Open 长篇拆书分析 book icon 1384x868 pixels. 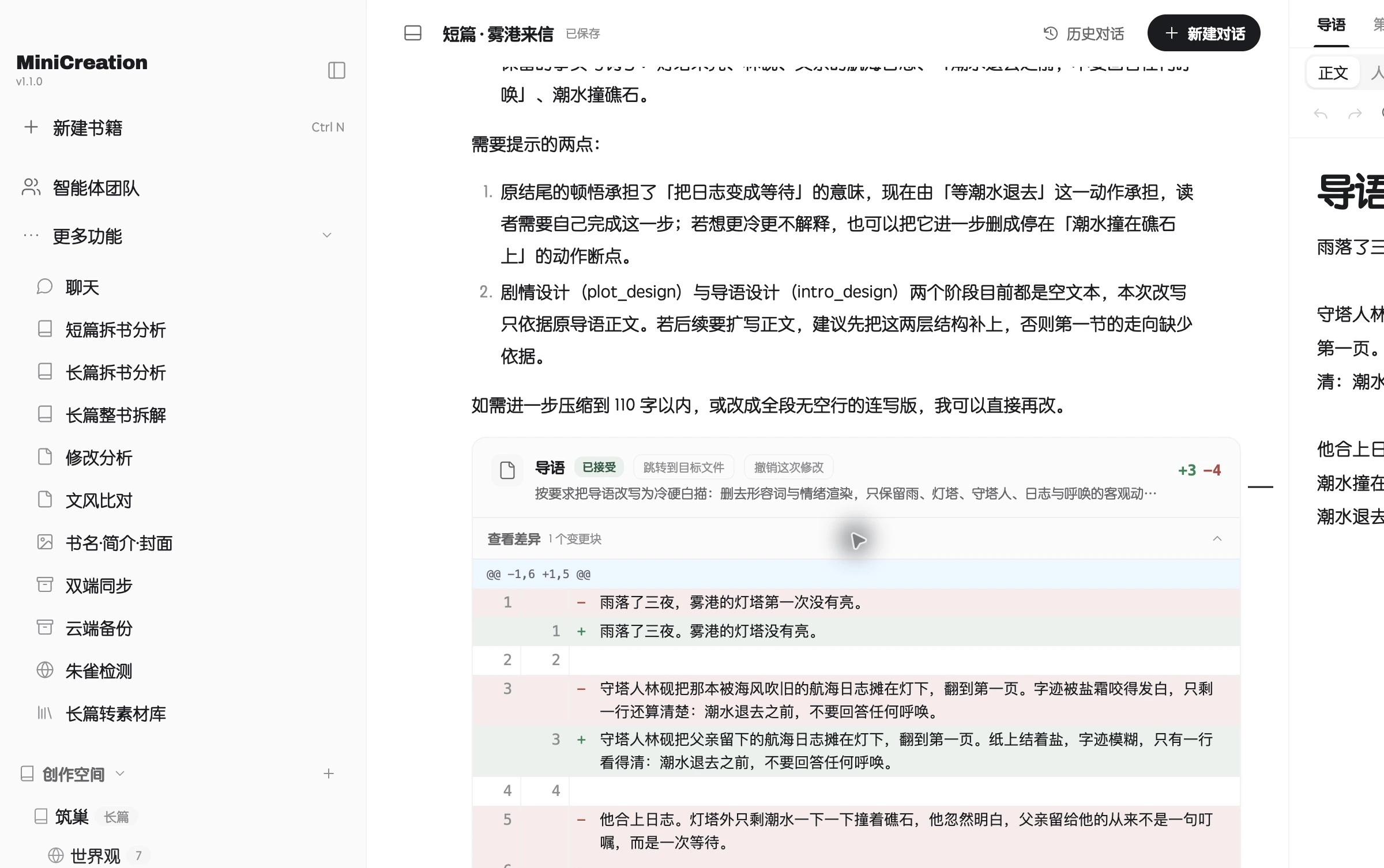45,372
